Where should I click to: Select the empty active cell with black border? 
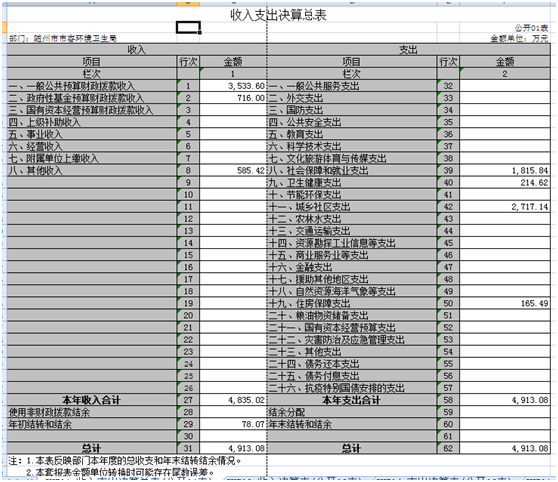tap(188, 27)
